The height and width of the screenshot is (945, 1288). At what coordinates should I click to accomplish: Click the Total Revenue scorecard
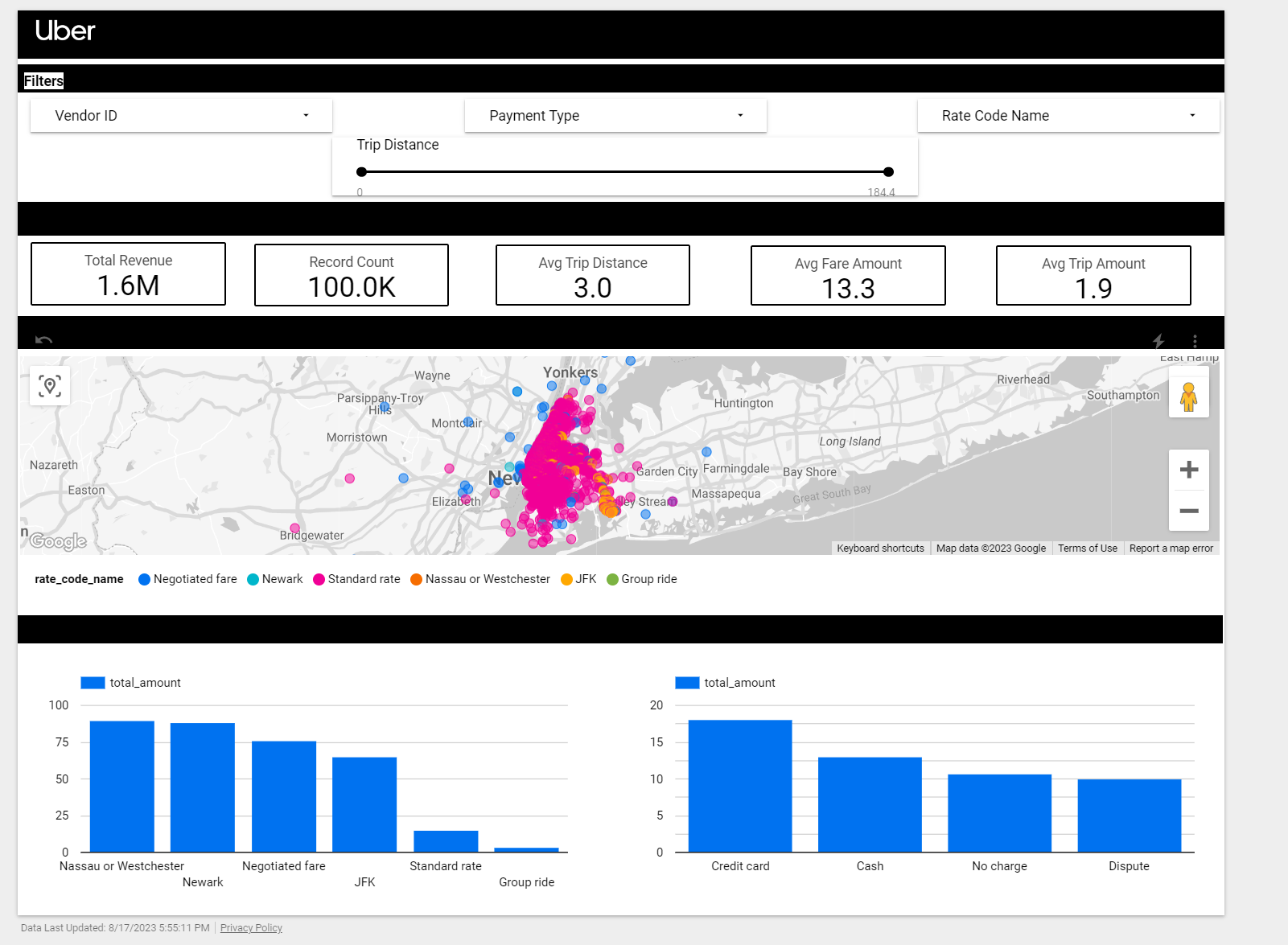click(128, 274)
